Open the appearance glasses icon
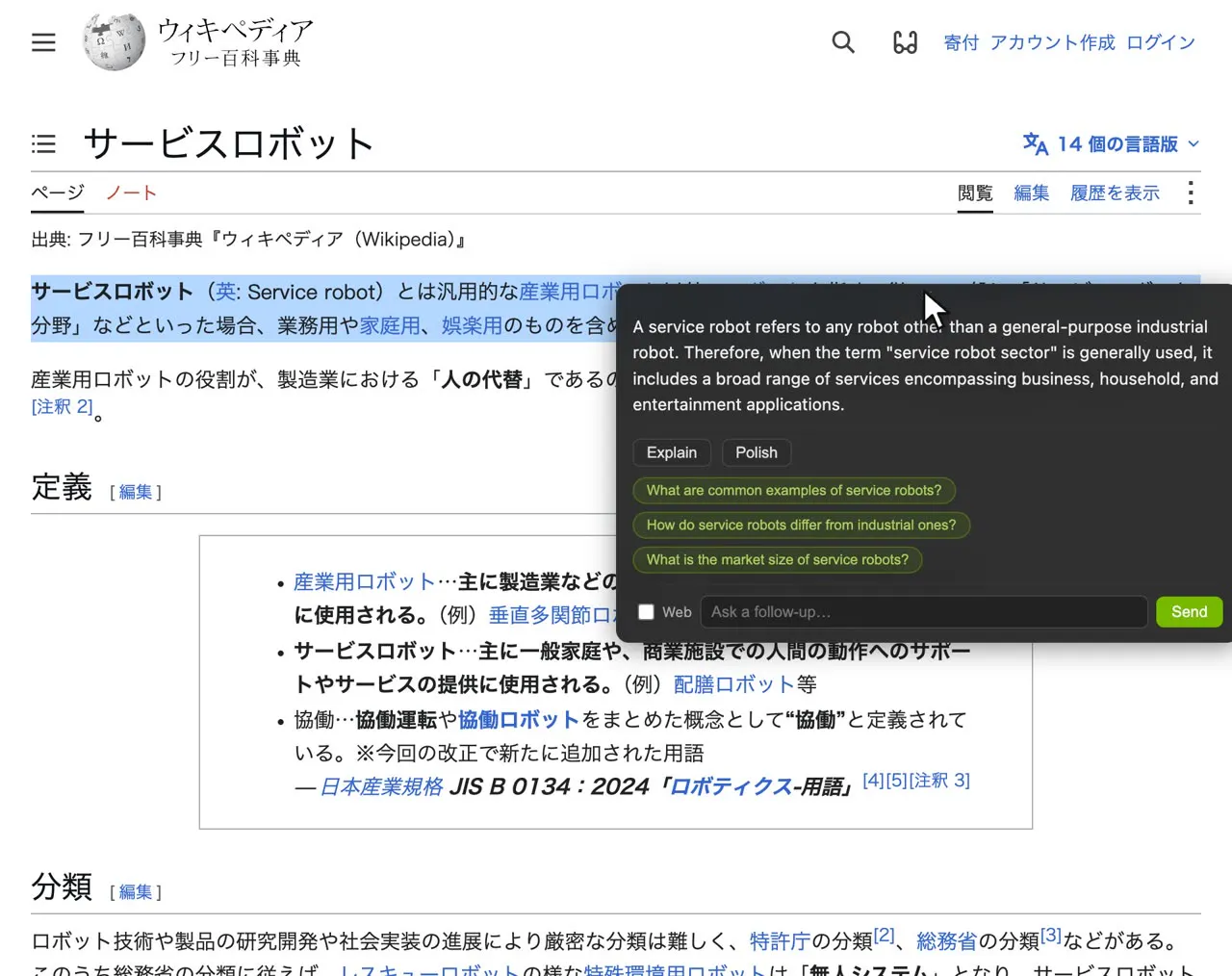This screenshot has width=1232, height=976. (905, 42)
